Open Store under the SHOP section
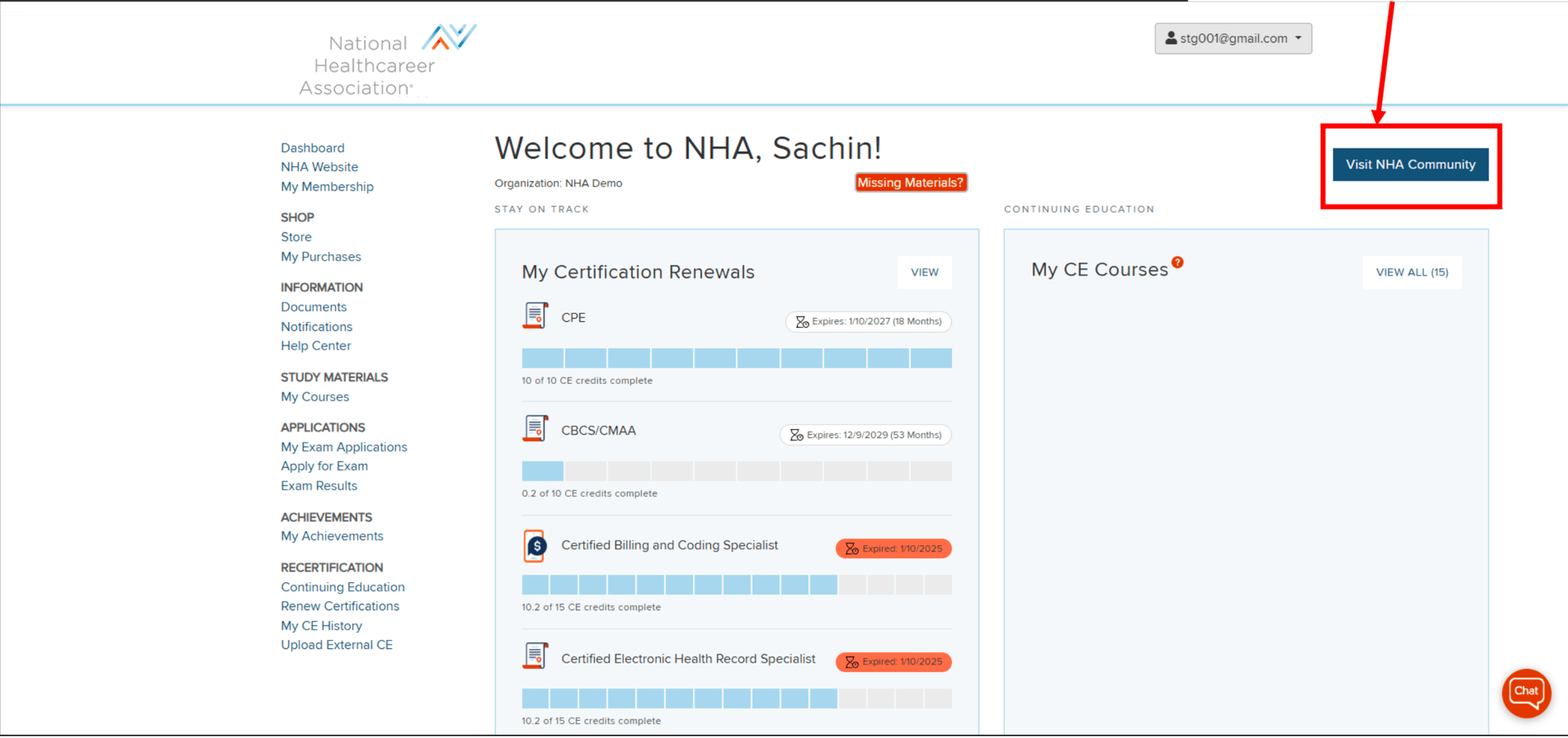 pyautogui.click(x=296, y=236)
